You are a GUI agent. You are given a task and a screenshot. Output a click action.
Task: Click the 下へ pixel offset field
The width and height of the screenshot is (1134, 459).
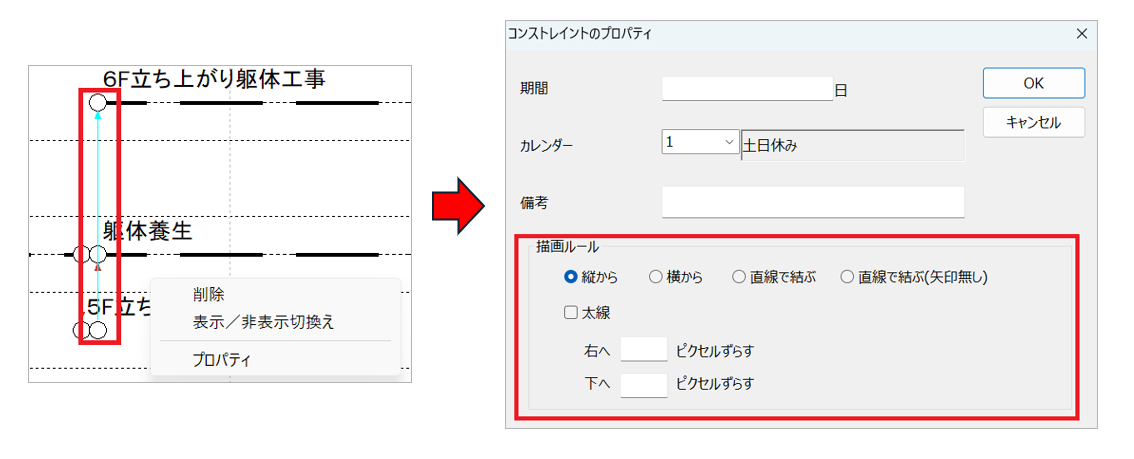644,384
